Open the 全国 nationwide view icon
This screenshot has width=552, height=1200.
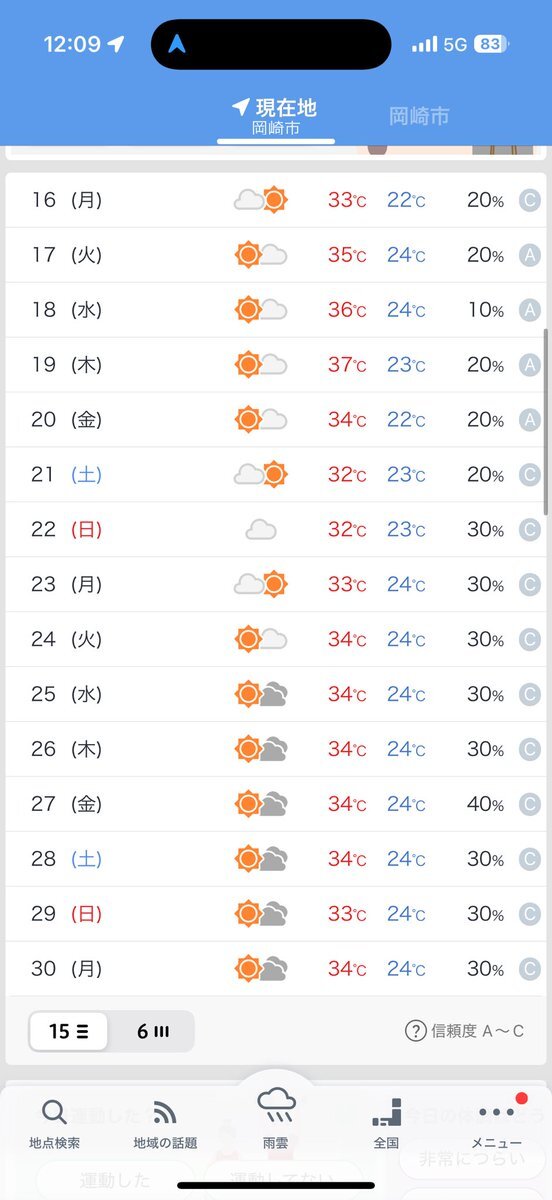pyautogui.click(x=386, y=1123)
